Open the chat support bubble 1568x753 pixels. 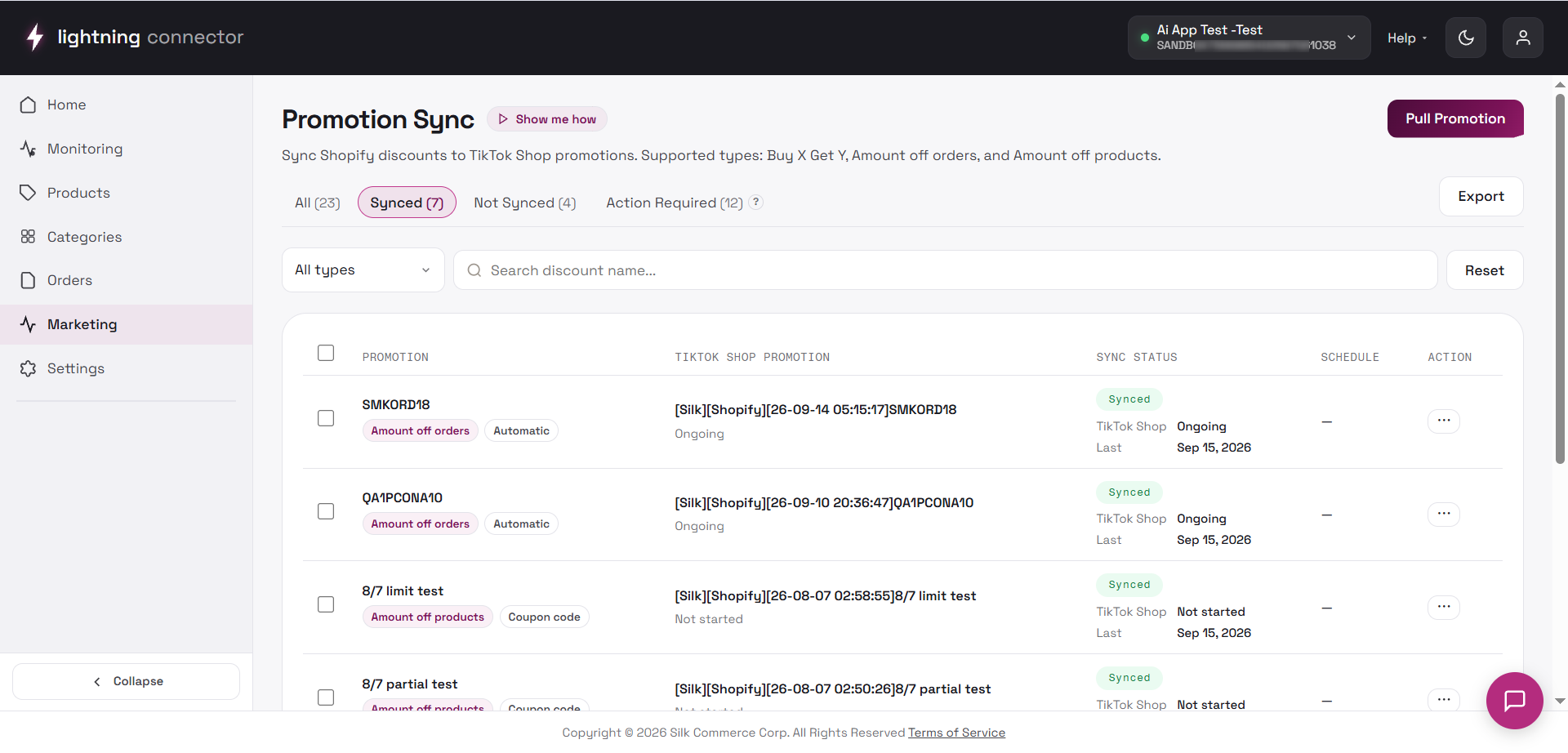coord(1515,701)
